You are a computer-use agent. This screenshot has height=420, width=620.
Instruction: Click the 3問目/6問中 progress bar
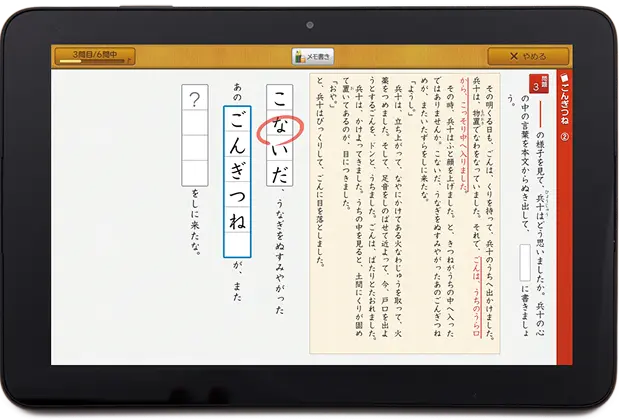tap(94, 57)
